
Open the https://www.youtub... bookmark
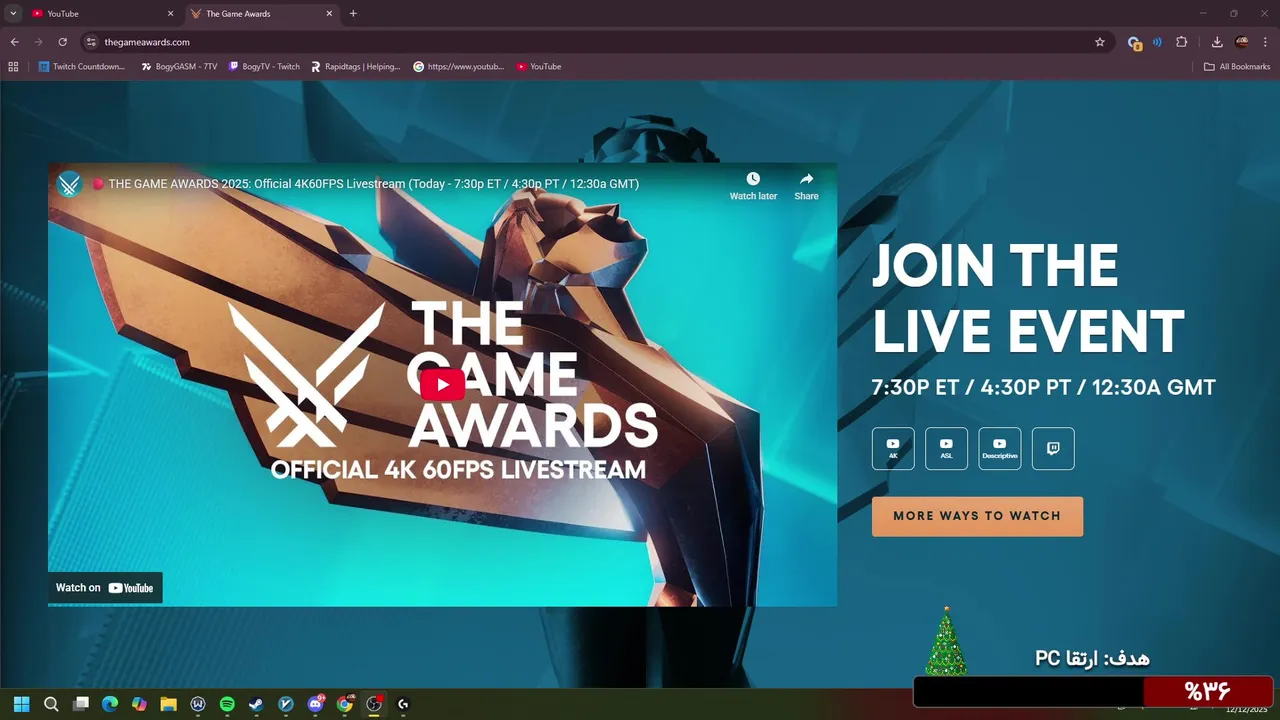[459, 67]
